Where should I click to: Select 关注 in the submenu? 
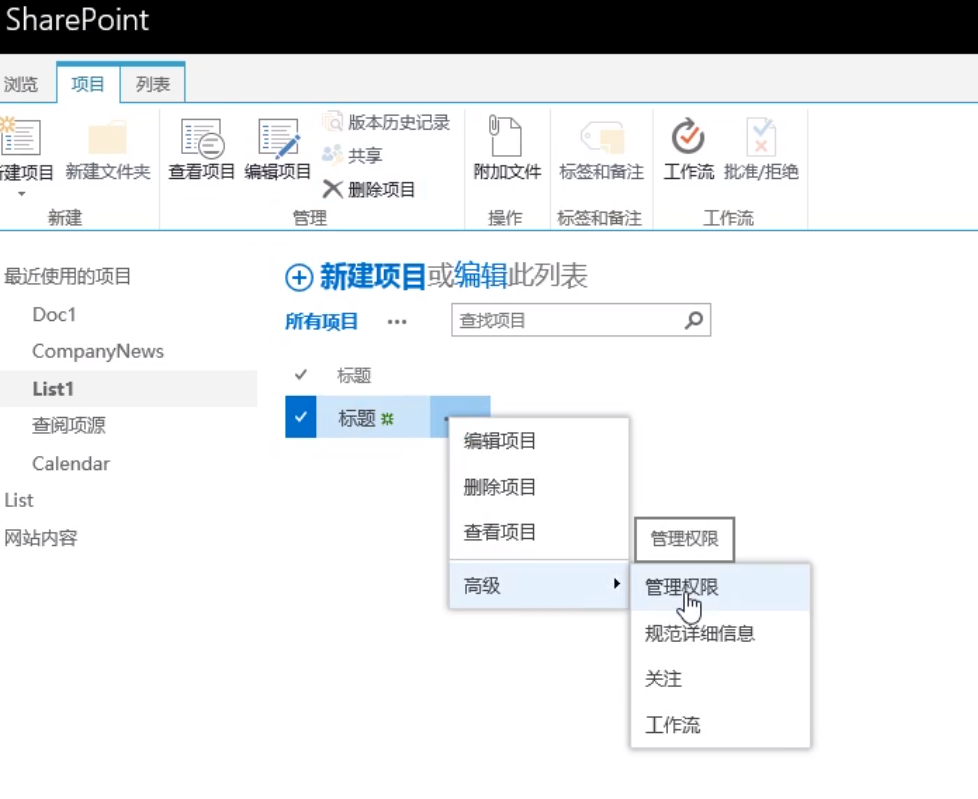click(x=720, y=679)
